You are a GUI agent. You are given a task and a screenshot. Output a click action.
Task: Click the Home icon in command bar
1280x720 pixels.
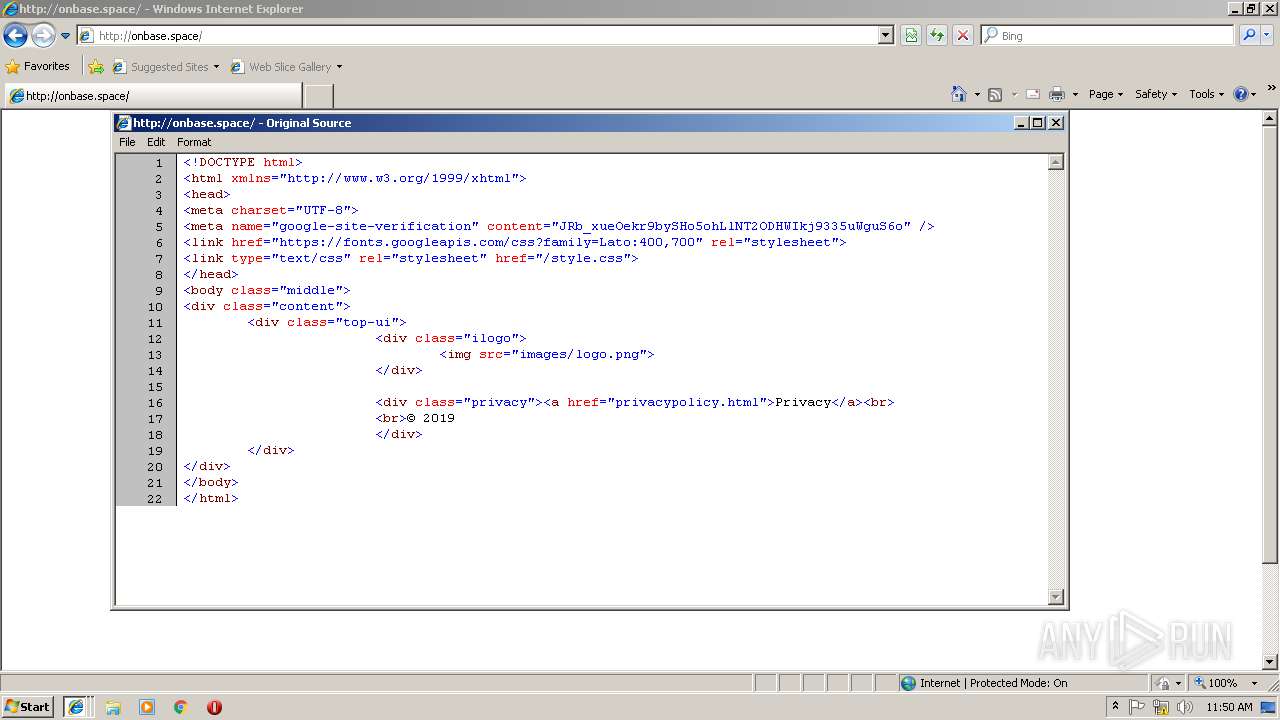pyautogui.click(x=959, y=94)
